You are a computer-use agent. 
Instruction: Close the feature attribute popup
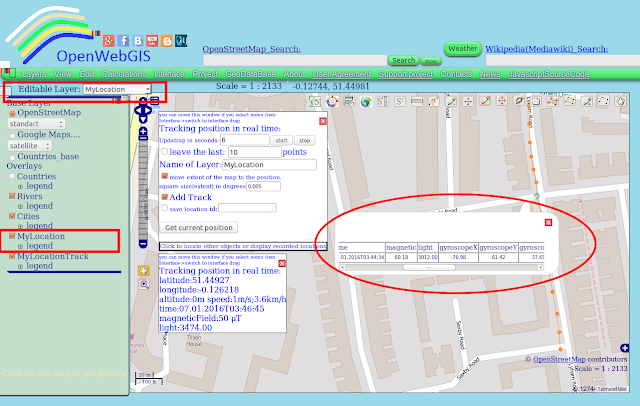(548, 222)
